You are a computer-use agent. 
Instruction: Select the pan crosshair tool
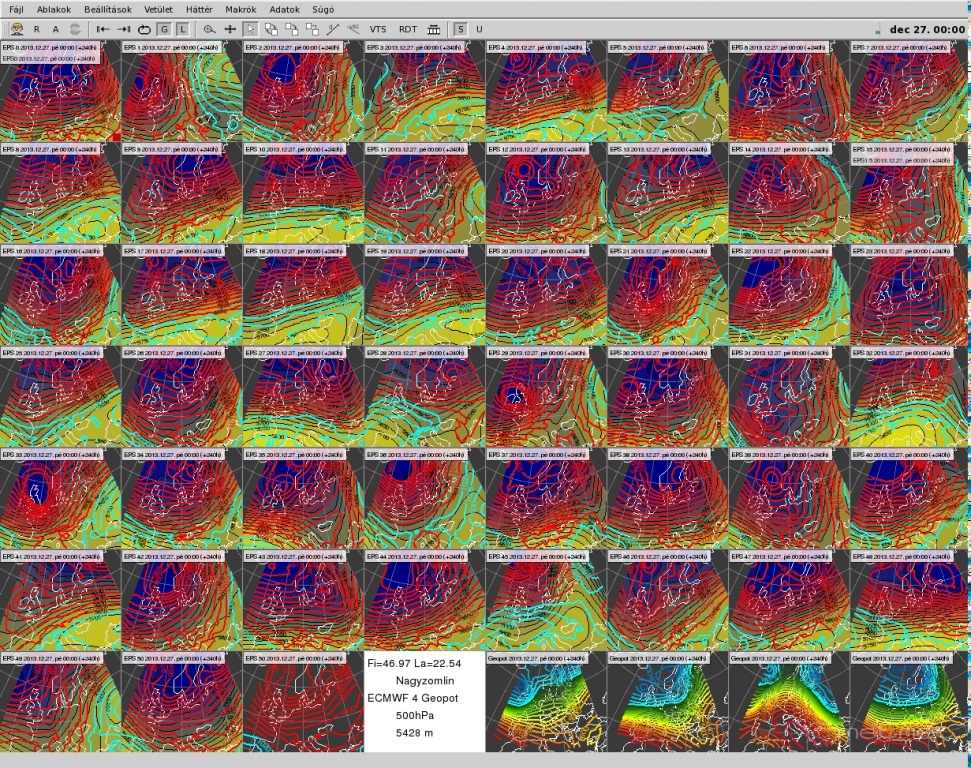[230, 30]
